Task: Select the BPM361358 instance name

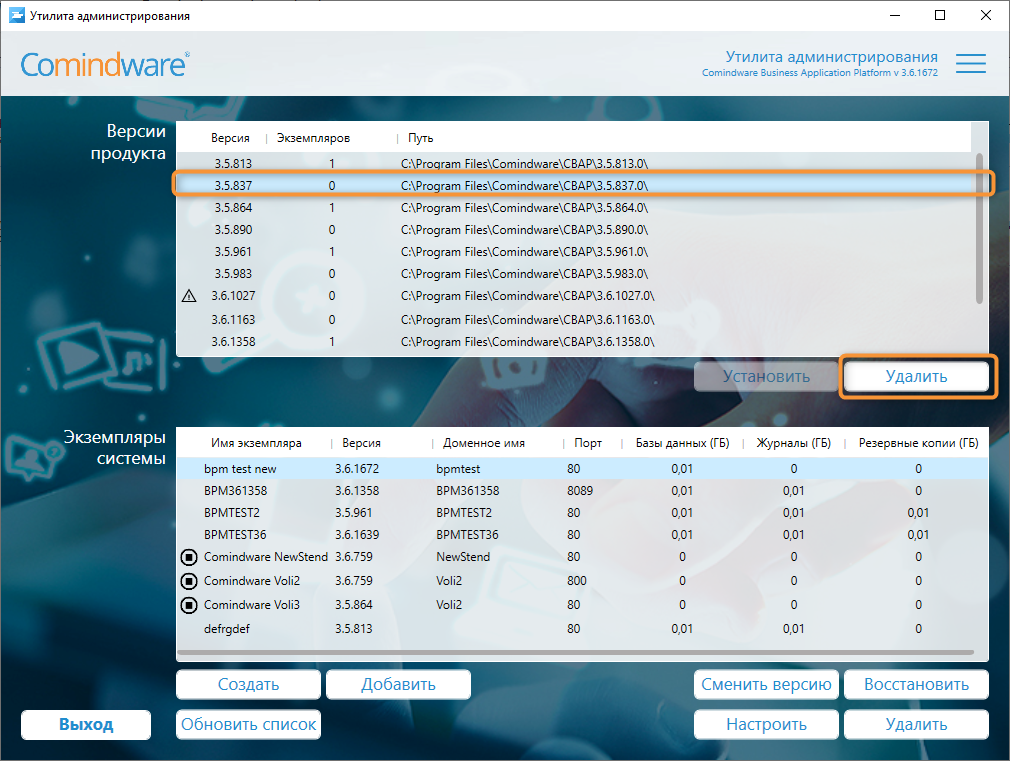Action: point(235,490)
